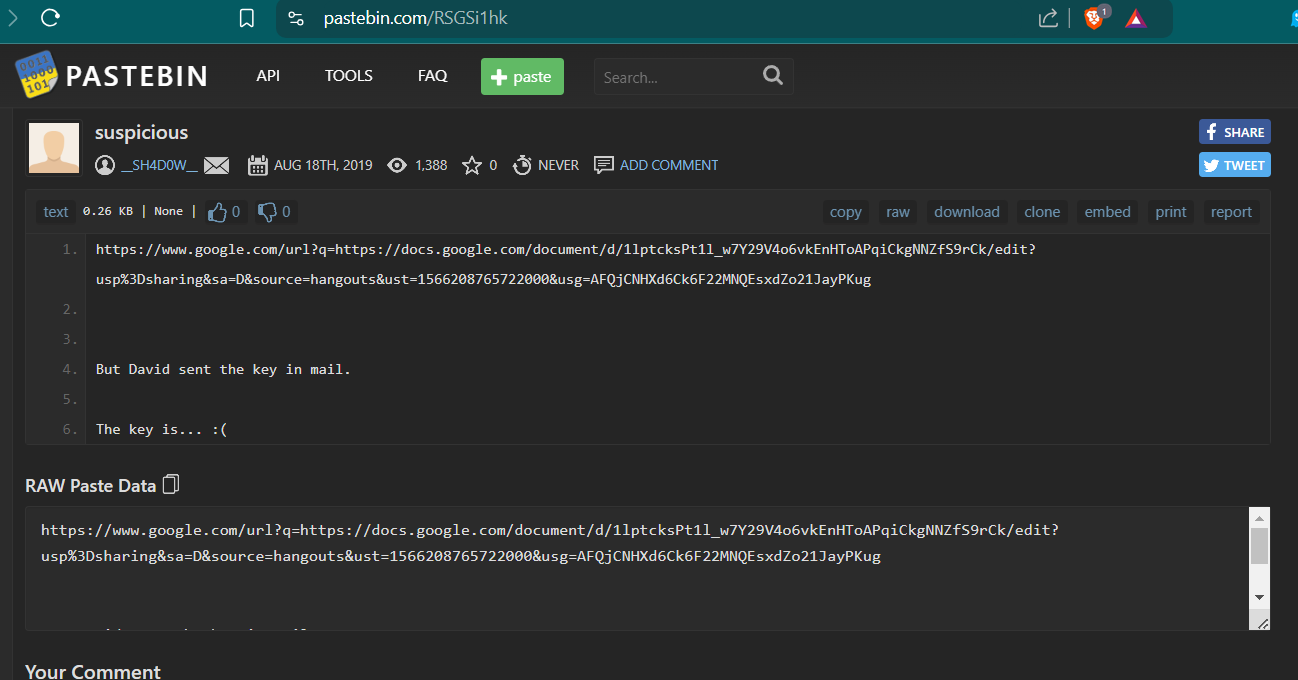Click the search magnifier icon

pos(772,76)
